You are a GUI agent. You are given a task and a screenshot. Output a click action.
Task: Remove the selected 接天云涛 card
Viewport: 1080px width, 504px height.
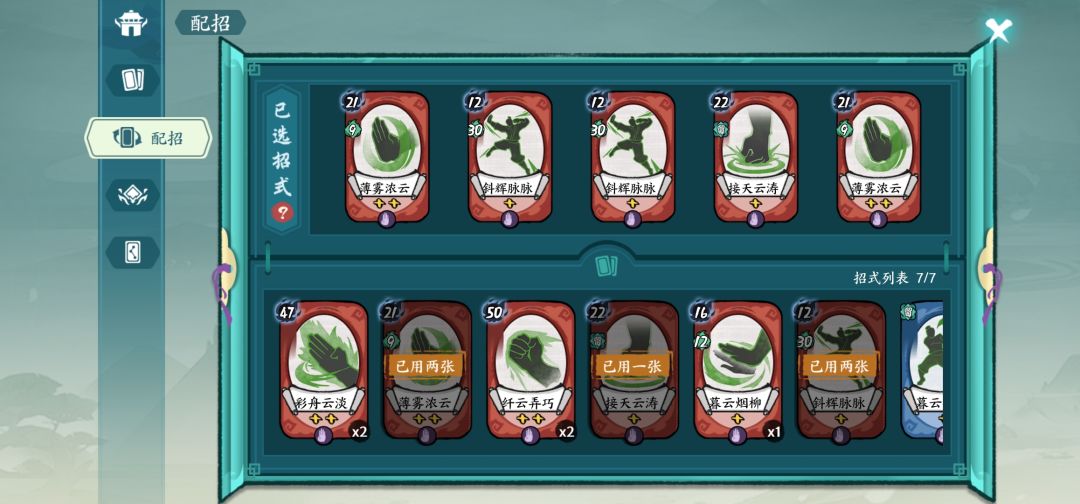pyautogui.click(x=756, y=157)
